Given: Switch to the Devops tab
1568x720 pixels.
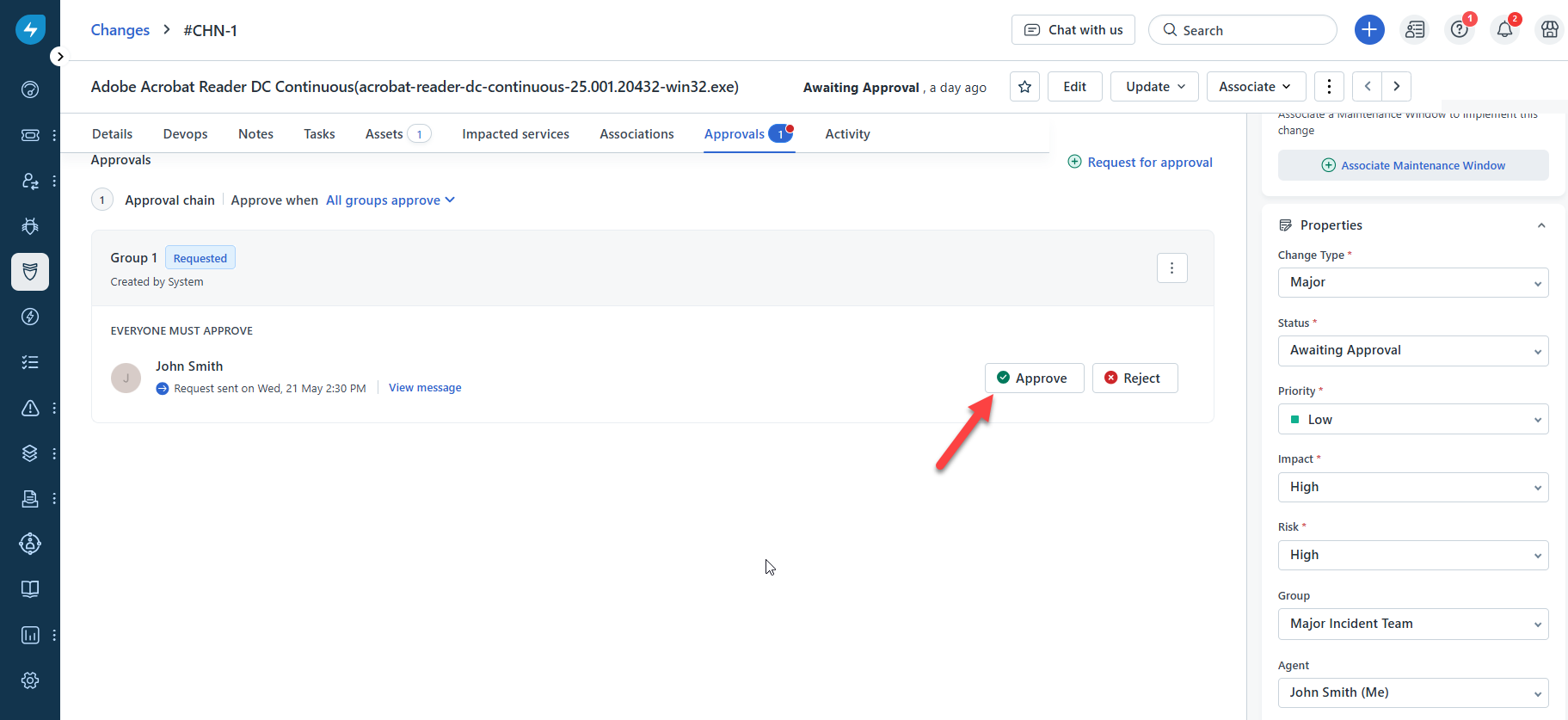Looking at the screenshot, I should (186, 134).
